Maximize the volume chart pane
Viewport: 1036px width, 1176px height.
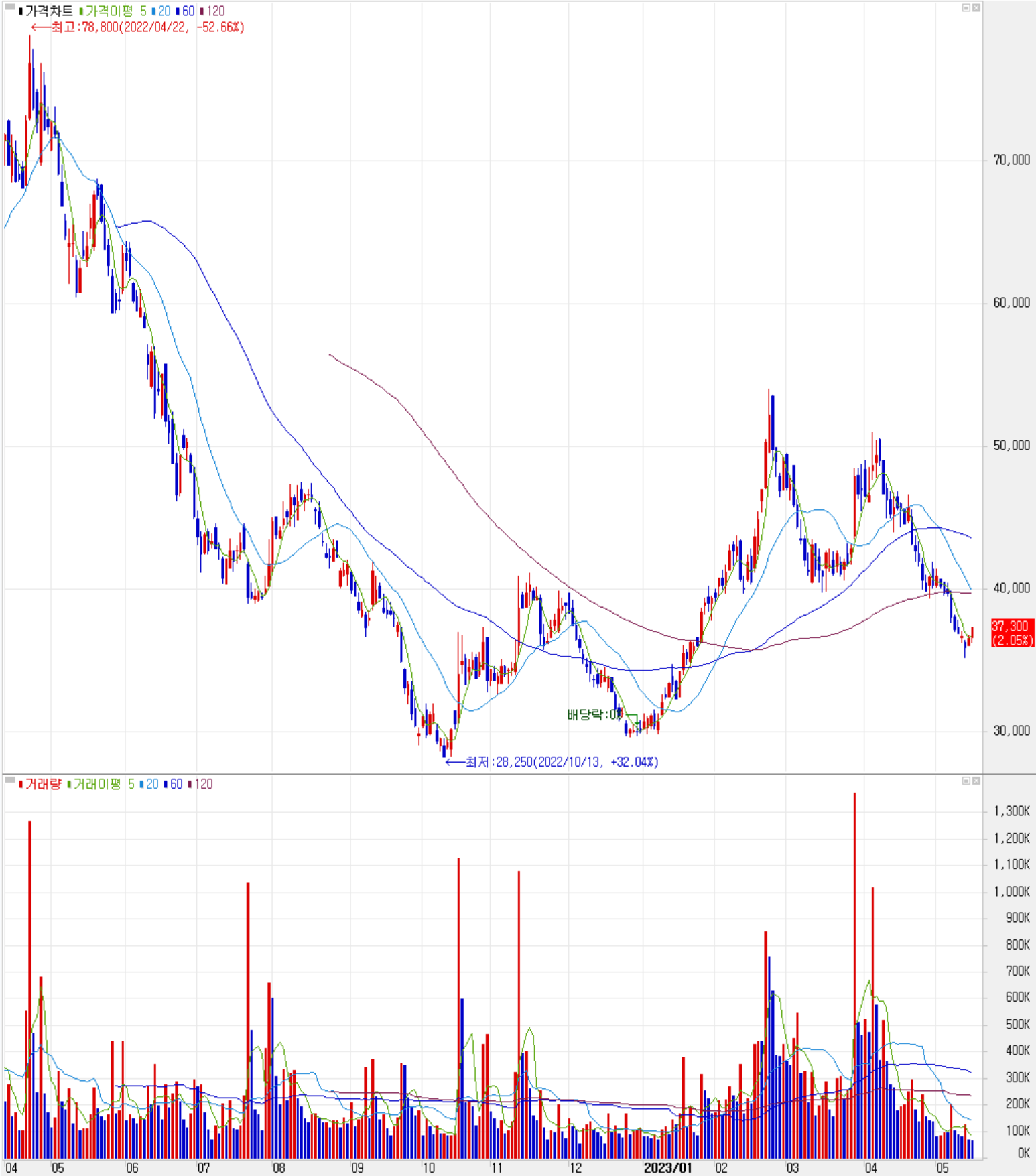coord(966,781)
